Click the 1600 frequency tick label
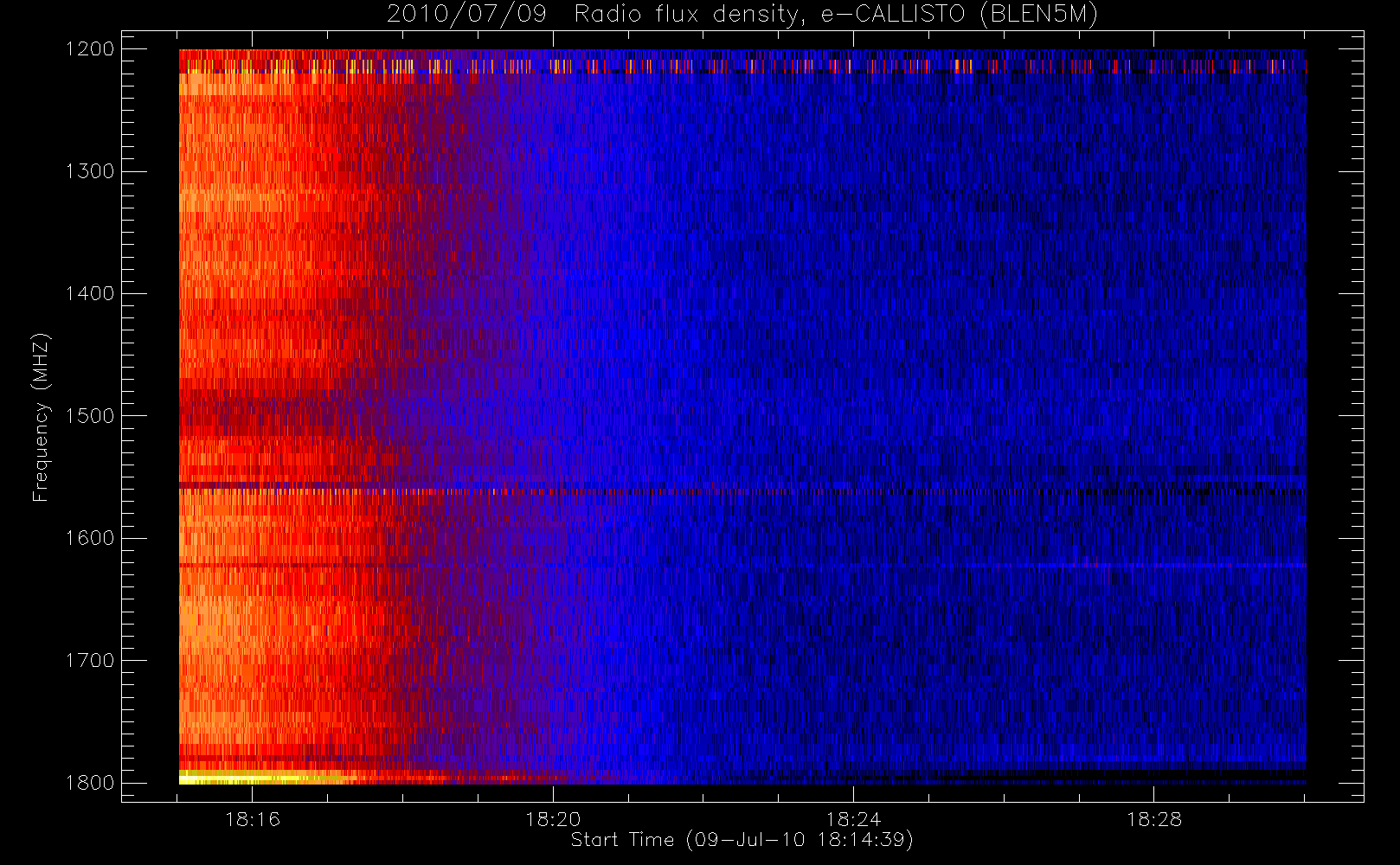 pos(90,538)
